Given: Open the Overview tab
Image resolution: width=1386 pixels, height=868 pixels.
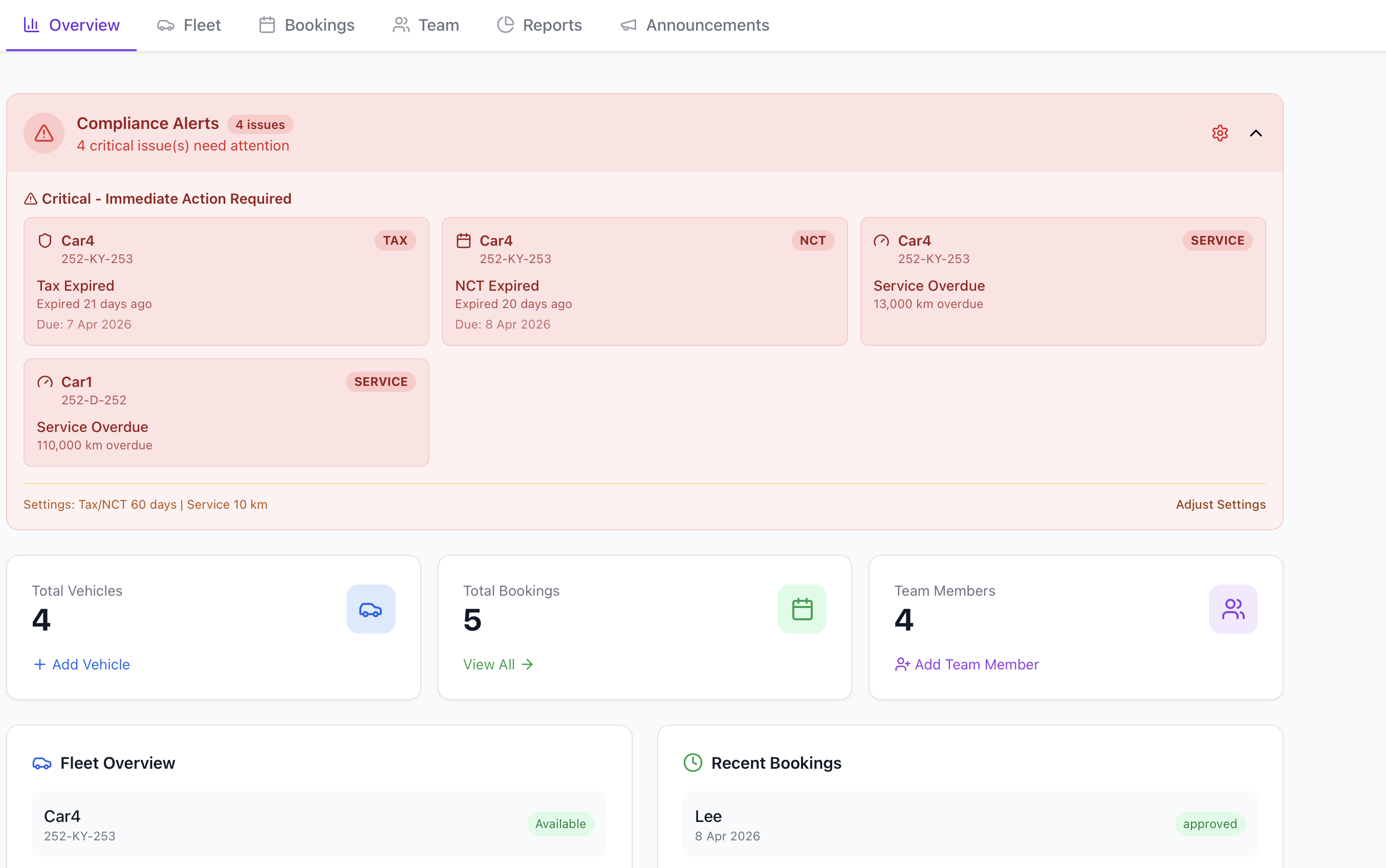Looking at the screenshot, I should pyautogui.click(x=71, y=25).
